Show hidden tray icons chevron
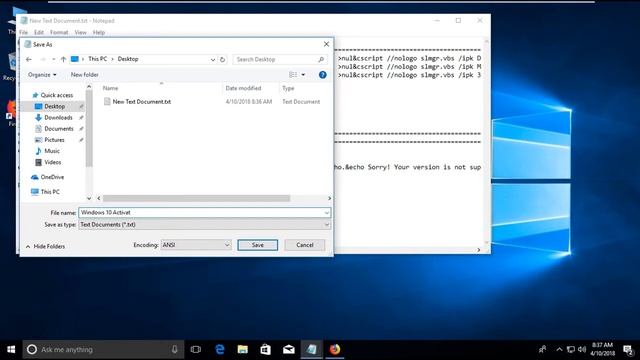Image resolution: width=640 pixels, height=360 pixels. (x=559, y=349)
